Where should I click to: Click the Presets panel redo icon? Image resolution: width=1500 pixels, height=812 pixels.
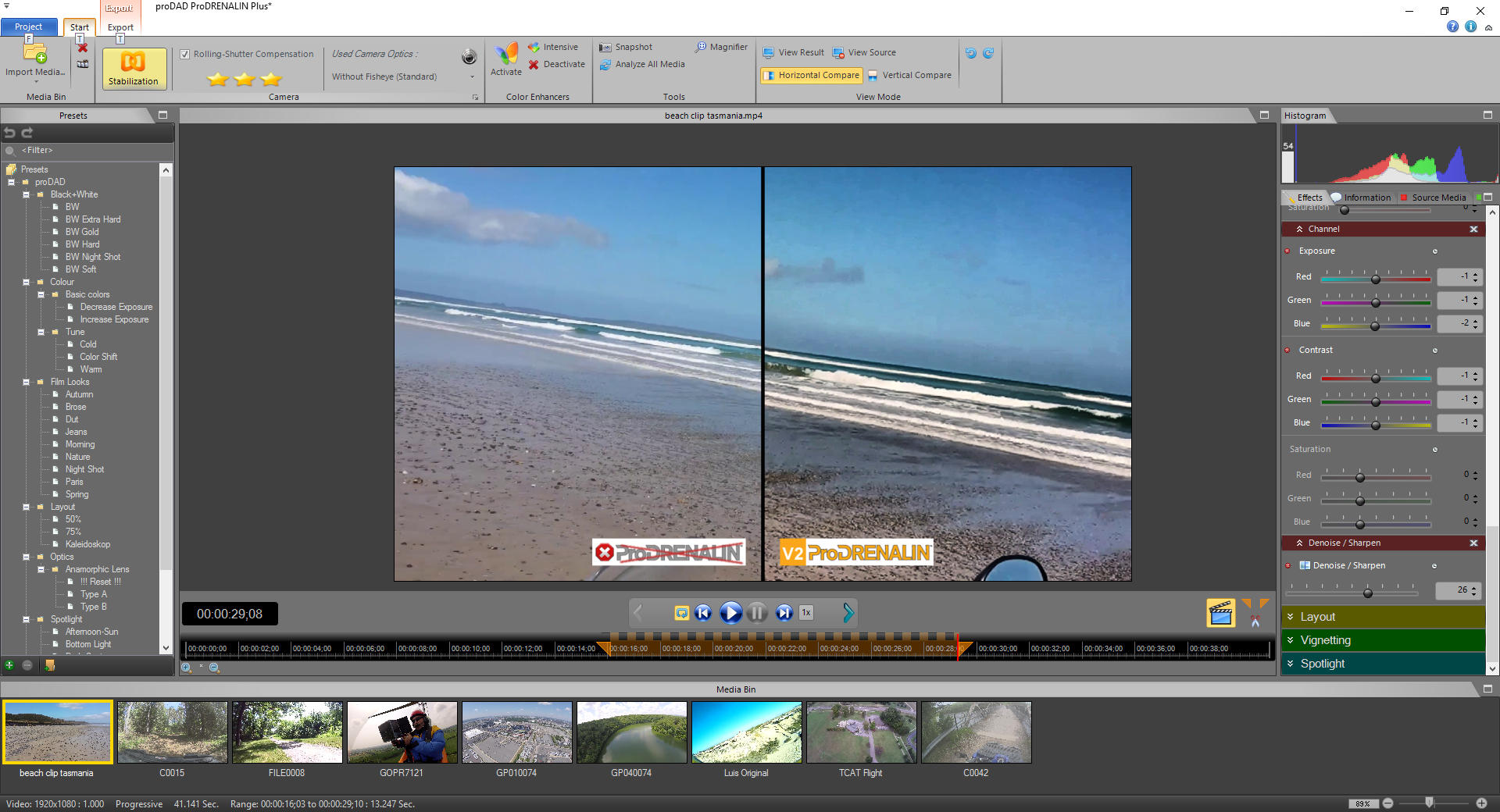coord(27,133)
